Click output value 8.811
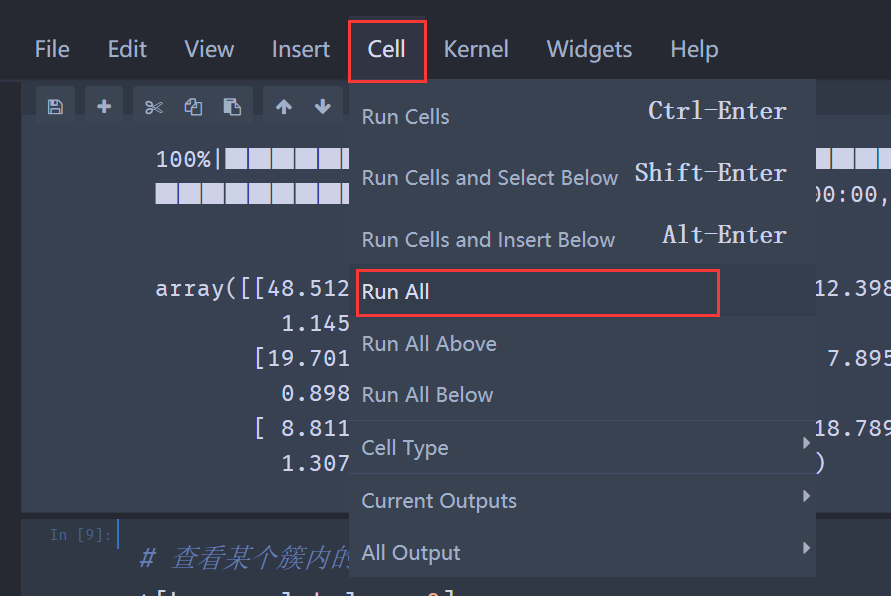 click(315, 428)
